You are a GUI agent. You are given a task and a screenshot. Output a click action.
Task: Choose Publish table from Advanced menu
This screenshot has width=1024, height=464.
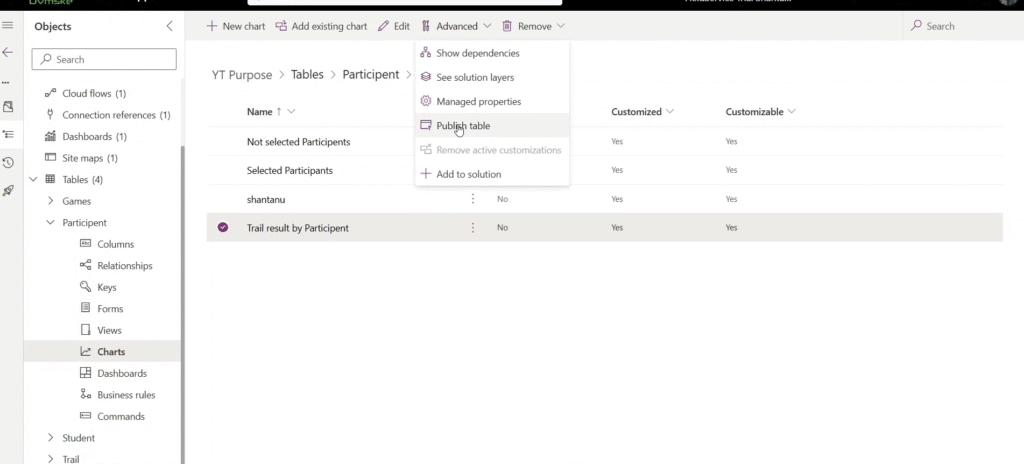click(x=463, y=126)
